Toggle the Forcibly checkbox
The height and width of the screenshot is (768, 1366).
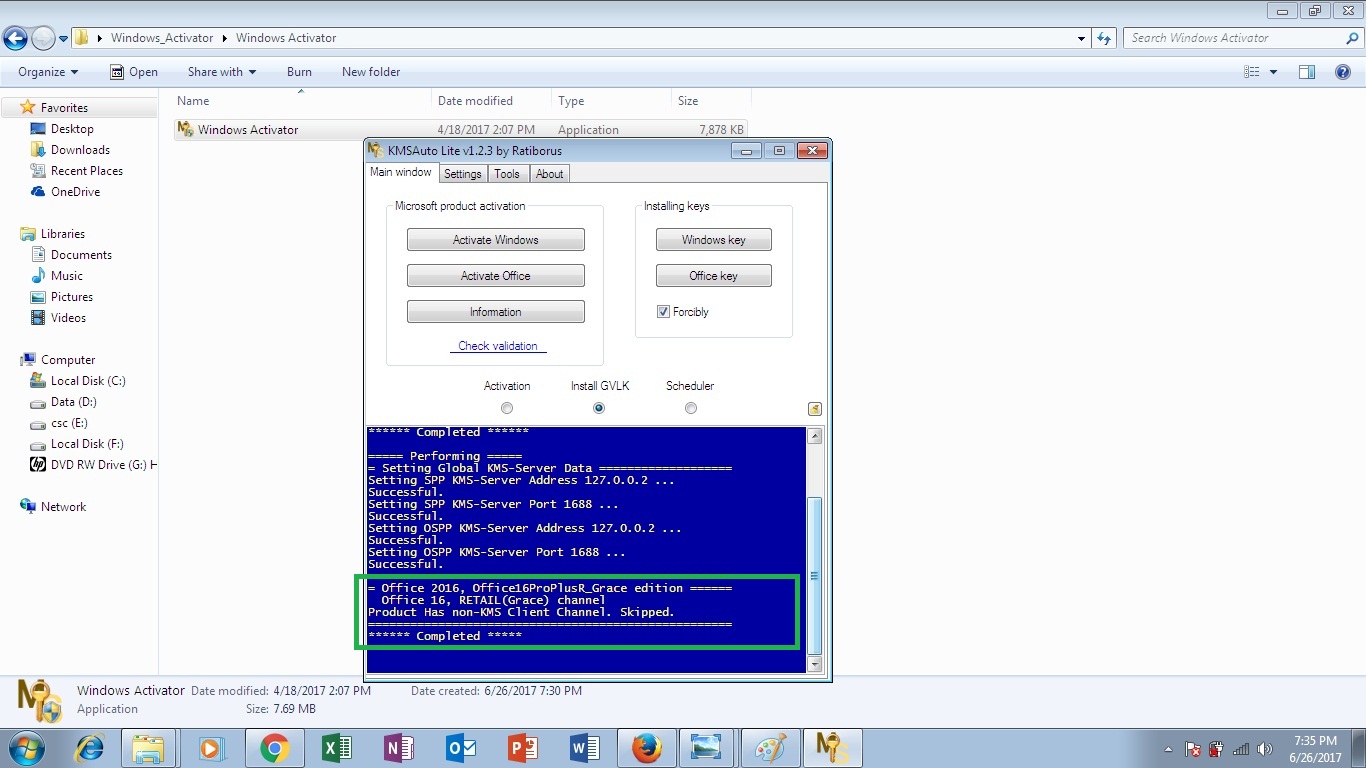(x=663, y=312)
